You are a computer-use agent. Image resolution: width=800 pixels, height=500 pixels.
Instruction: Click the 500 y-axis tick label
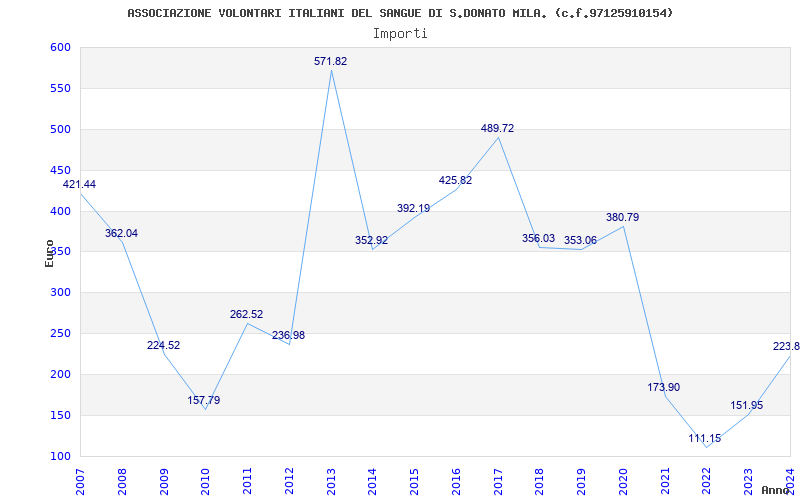pyautogui.click(x=60, y=129)
